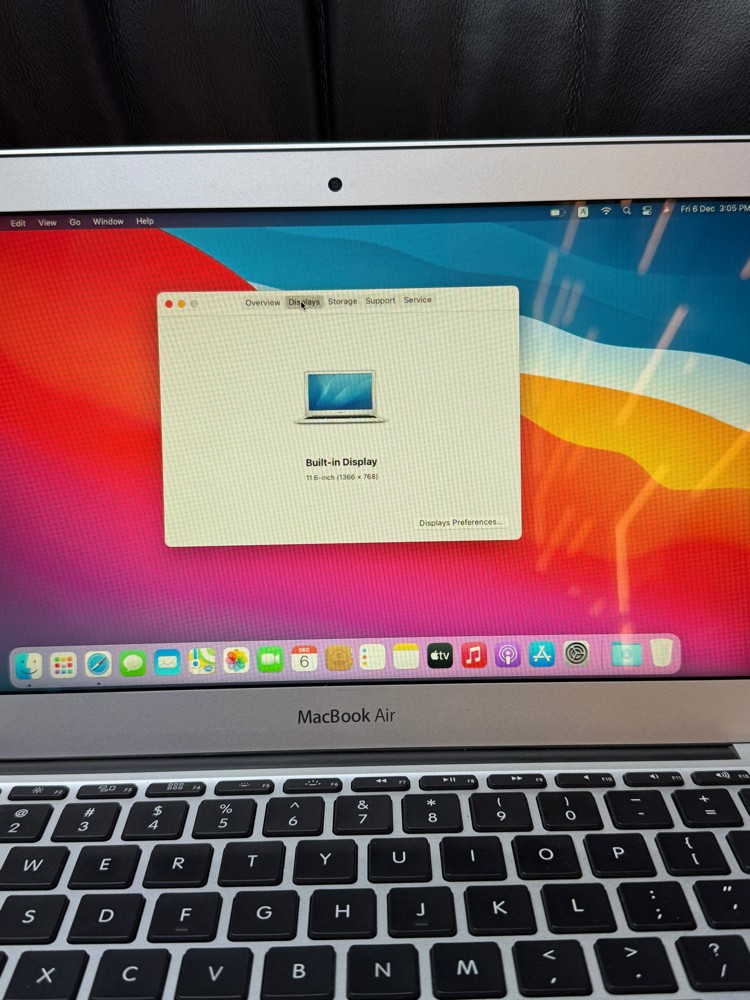Viewport: 750px width, 1000px height.
Task: Check battery status in the menu bar
Action: click(557, 212)
